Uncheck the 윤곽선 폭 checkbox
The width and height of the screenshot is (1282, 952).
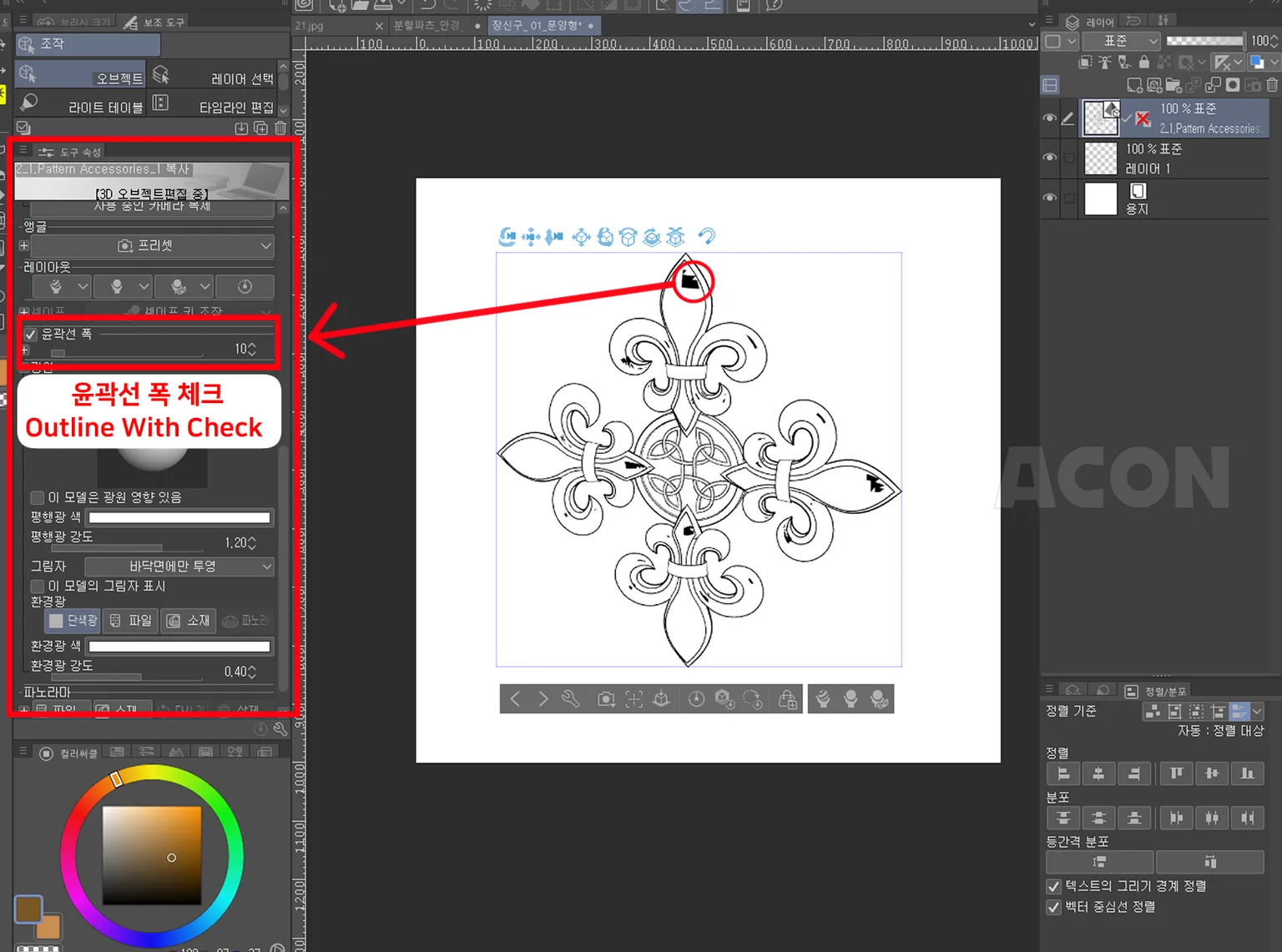(x=31, y=334)
